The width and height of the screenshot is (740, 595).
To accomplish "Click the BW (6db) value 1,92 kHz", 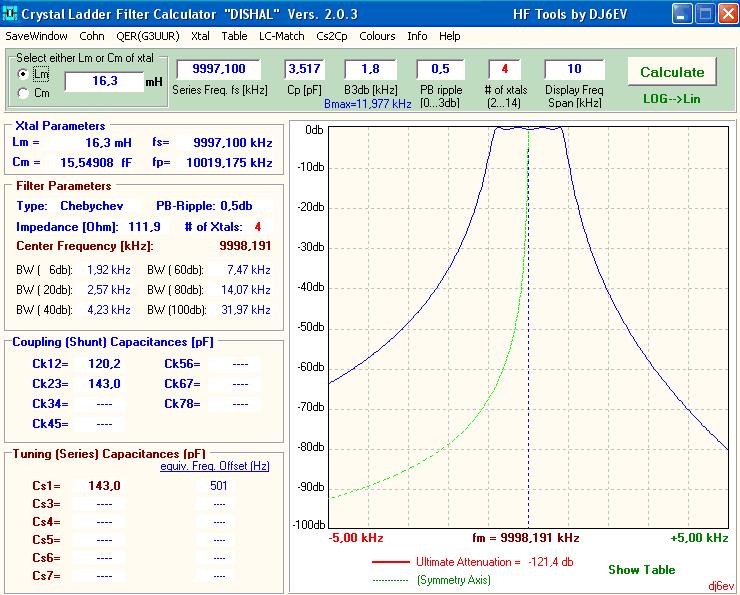I will tap(109, 270).
